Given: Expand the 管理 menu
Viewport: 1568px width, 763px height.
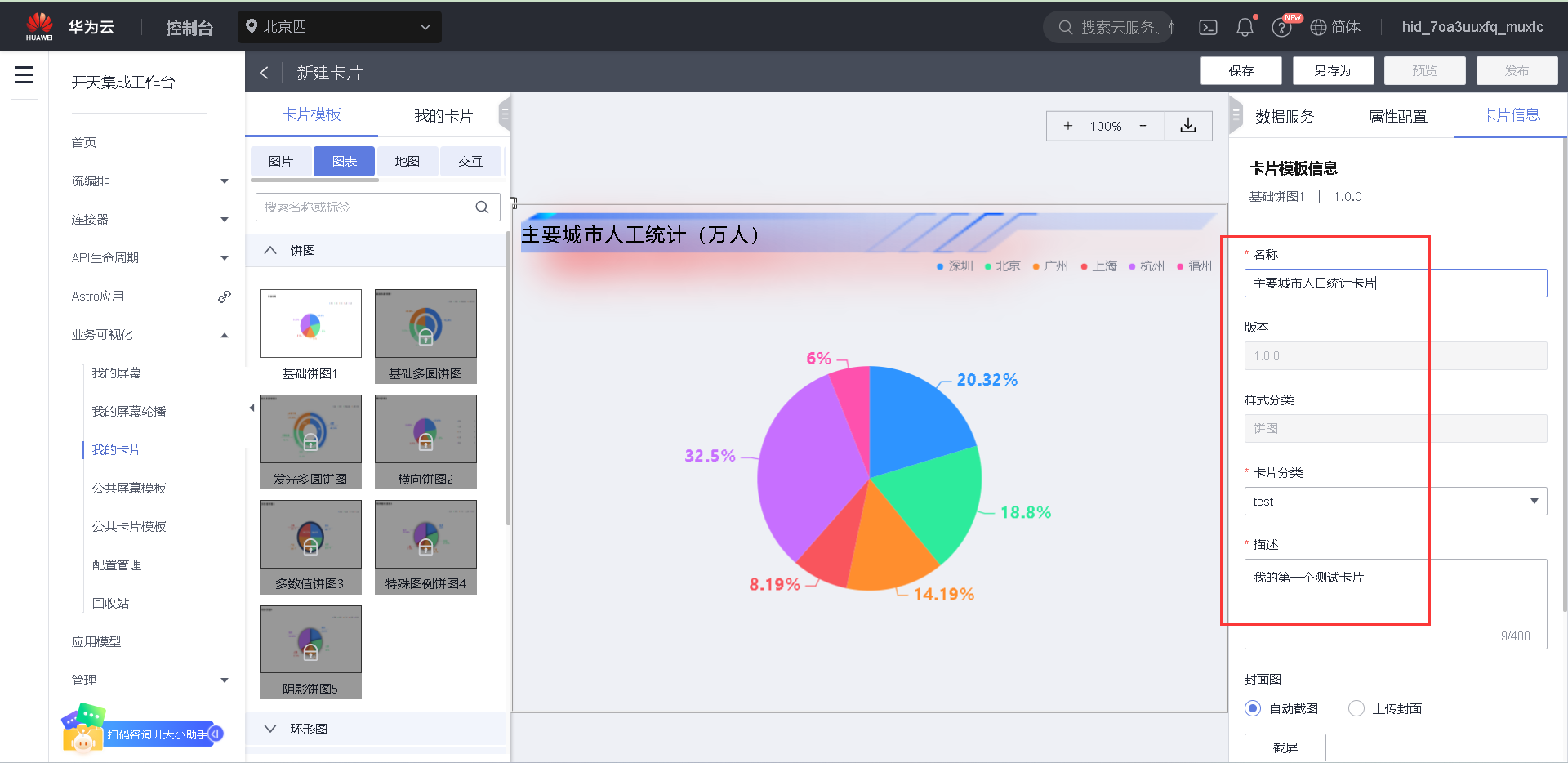Looking at the screenshot, I should coord(225,680).
